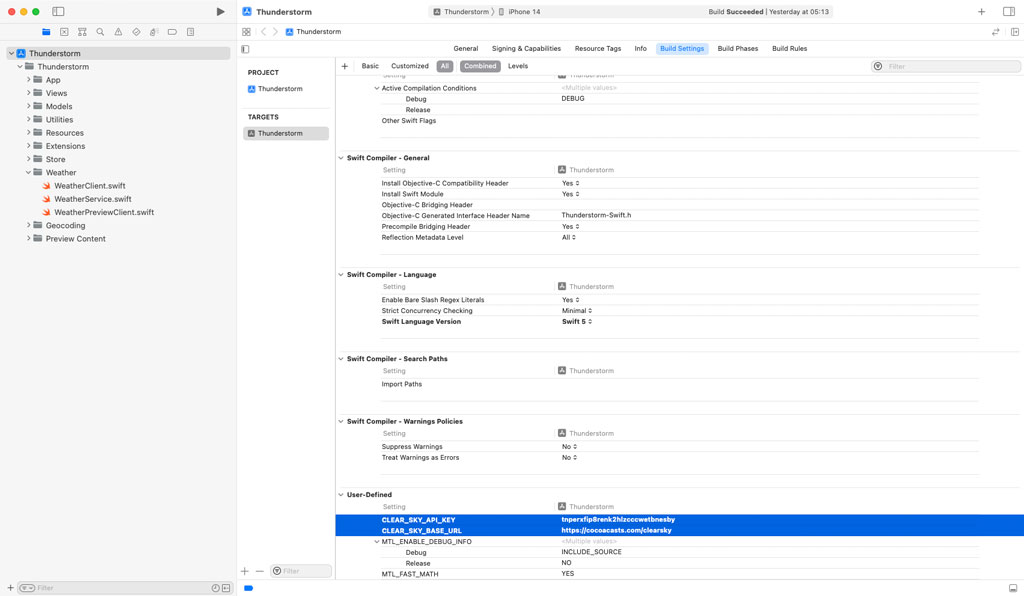Switch to the Build Phases tab
1024x596 pixels.
737,48
